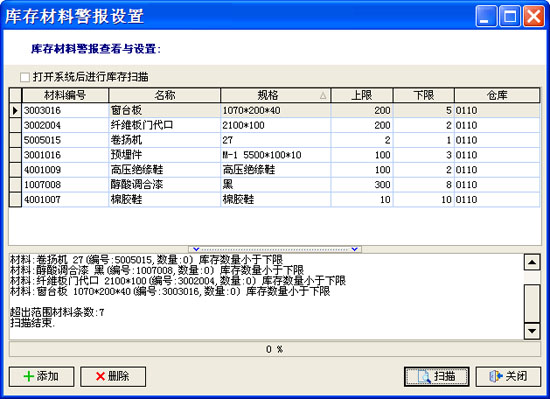
Task: Click row selector for 5005015 row
Action: click(15, 140)
